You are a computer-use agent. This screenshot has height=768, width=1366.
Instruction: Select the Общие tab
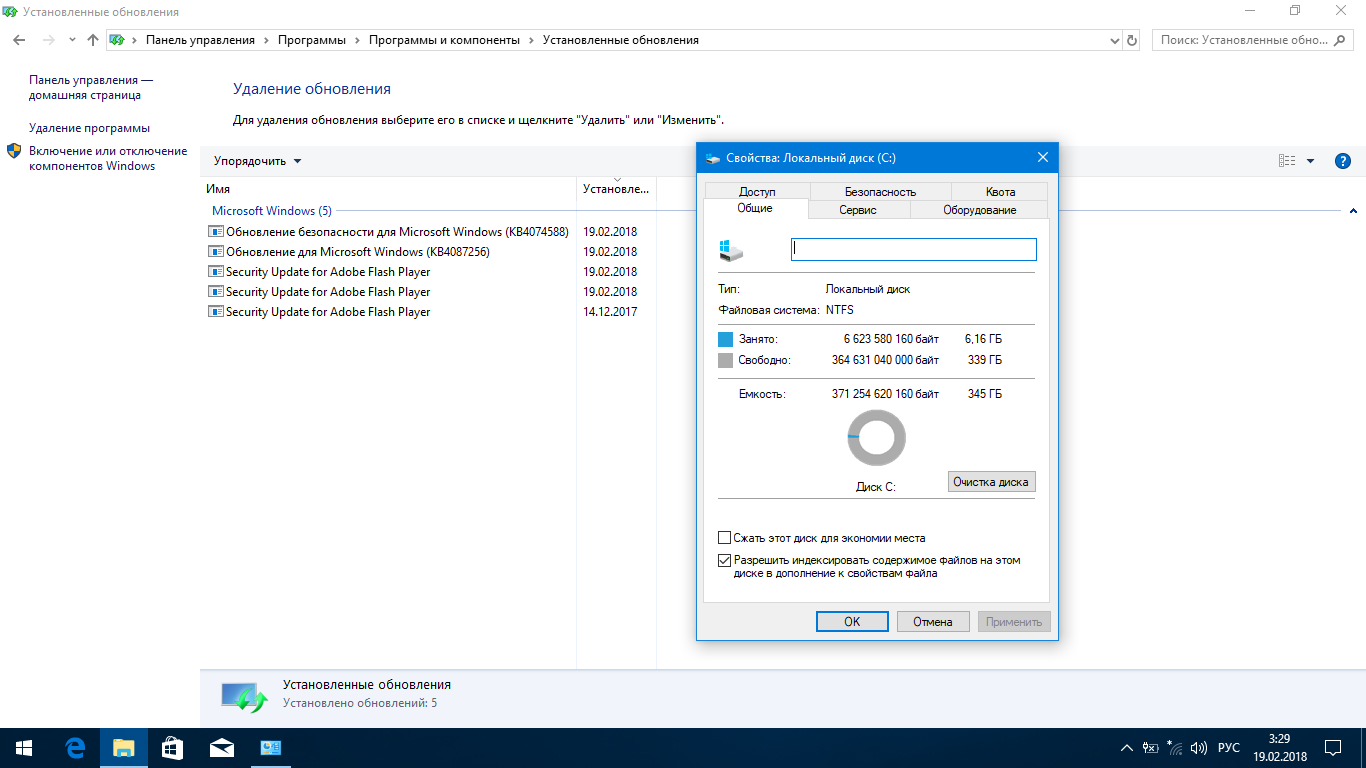[x=755, y=209]
